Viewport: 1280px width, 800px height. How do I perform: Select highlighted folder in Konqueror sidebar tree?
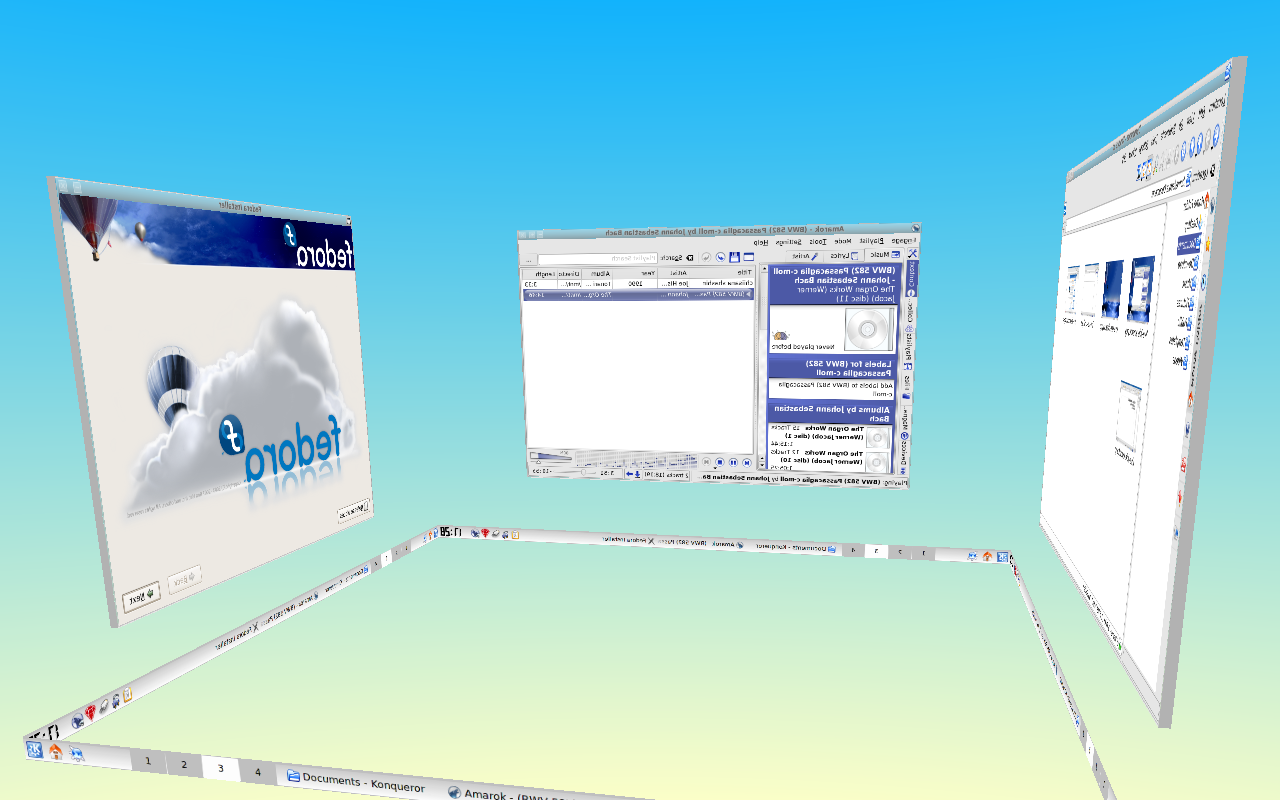coord(1188,244)
